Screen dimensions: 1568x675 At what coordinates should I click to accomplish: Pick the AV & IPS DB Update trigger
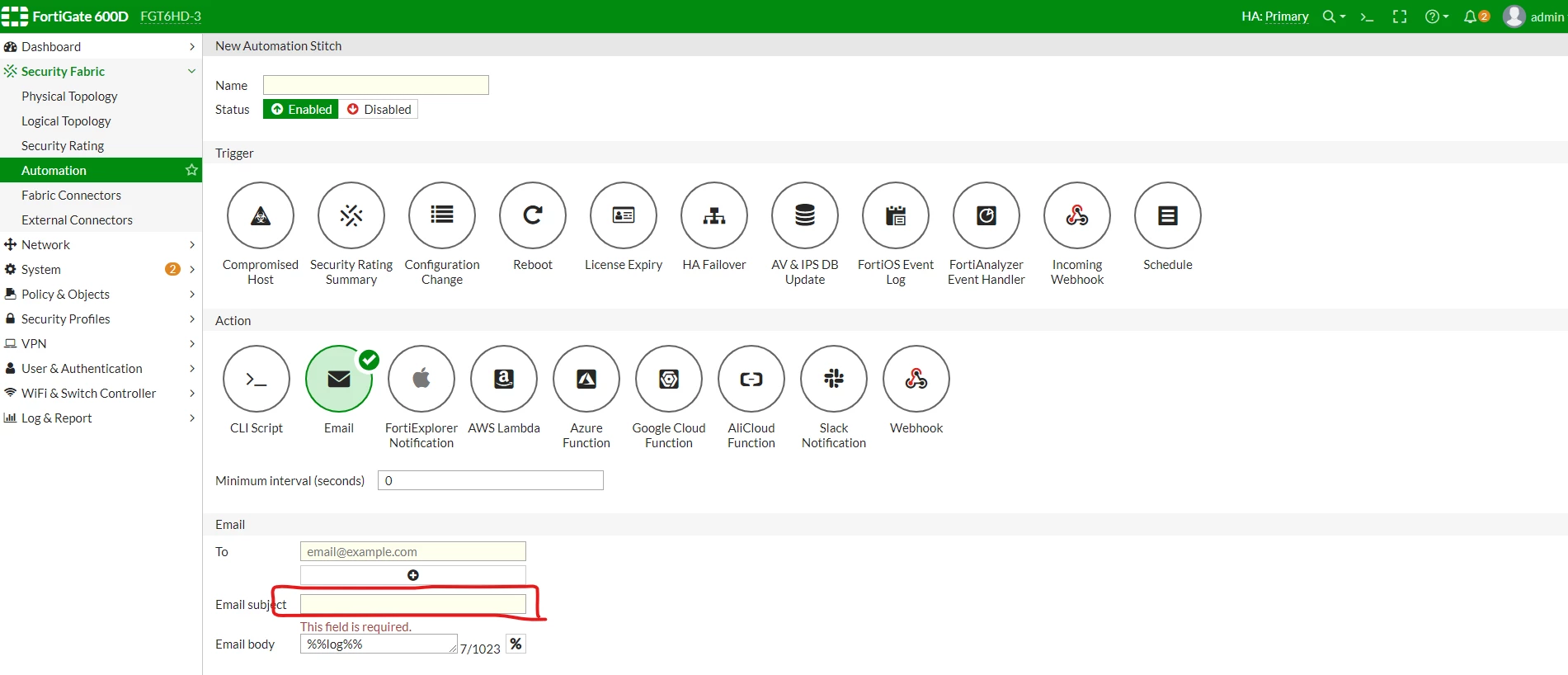click(x=805, y=215)
